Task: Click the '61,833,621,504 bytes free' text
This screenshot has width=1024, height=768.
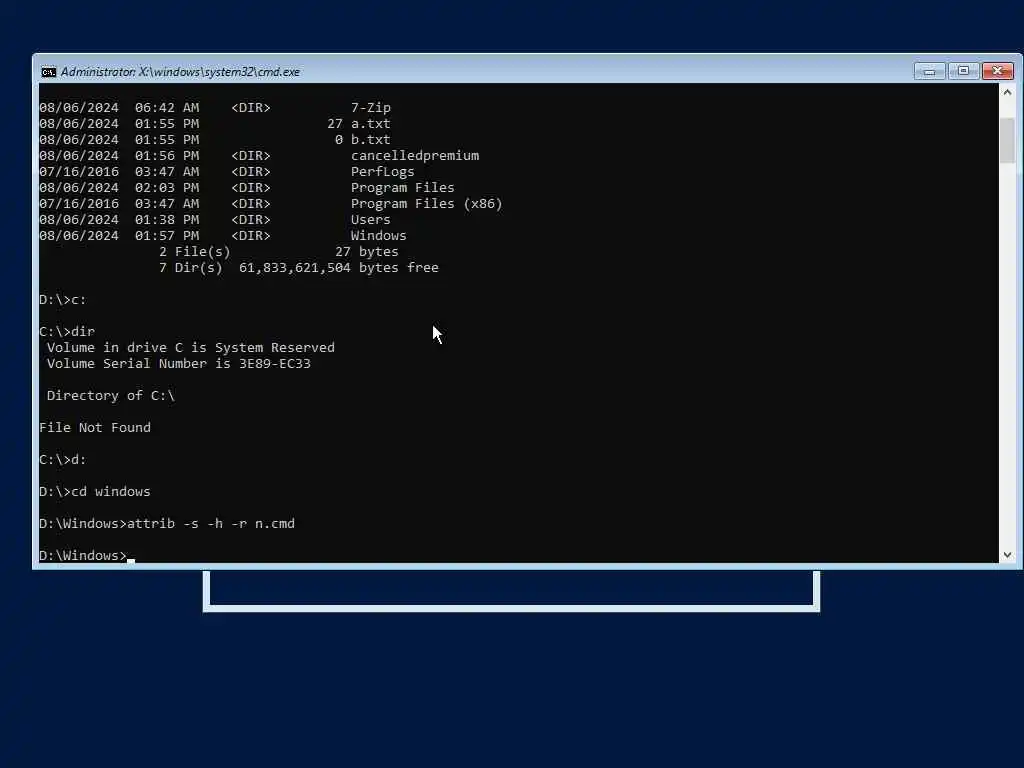Action: point(338,268)
